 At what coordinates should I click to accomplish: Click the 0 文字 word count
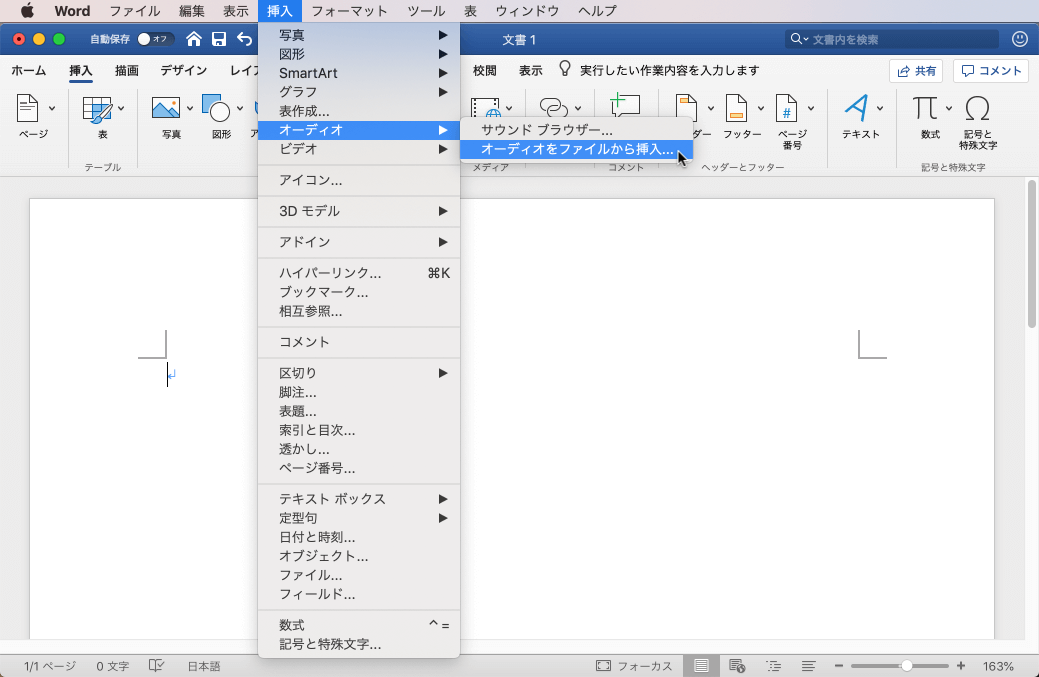113,666
